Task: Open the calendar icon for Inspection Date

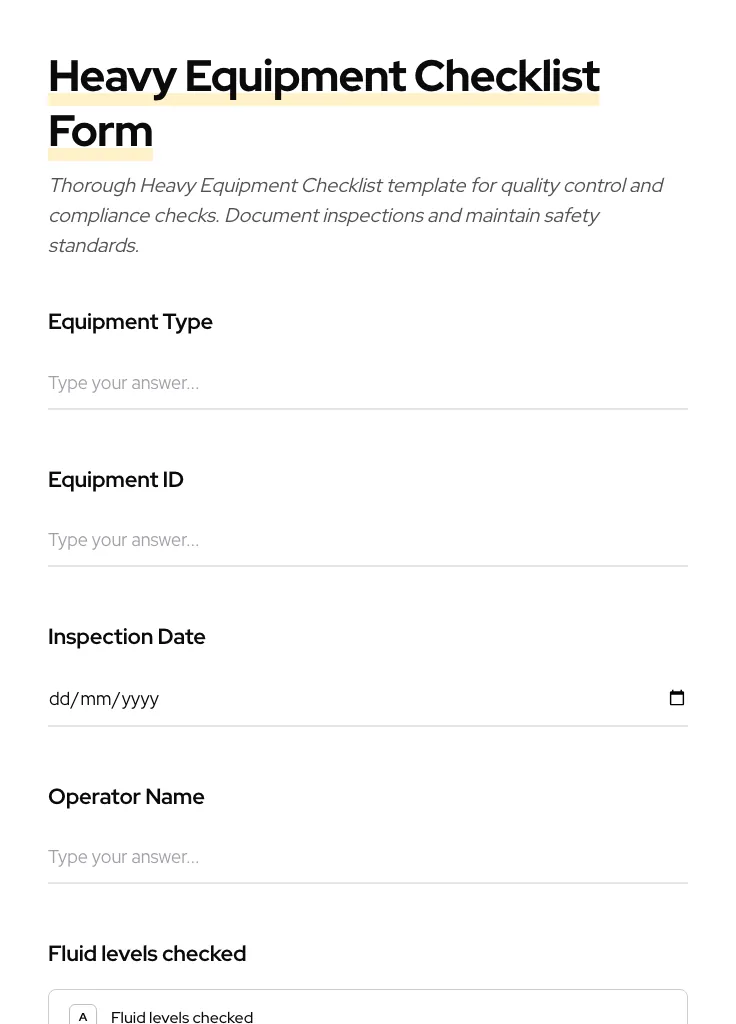Action: [x=677, y=698]
